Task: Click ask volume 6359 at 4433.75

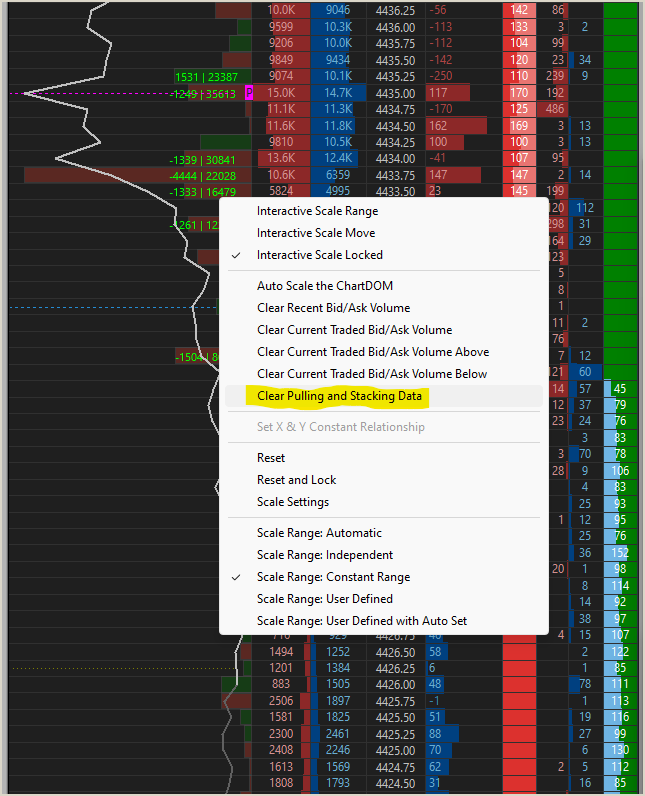Action: 338,175
